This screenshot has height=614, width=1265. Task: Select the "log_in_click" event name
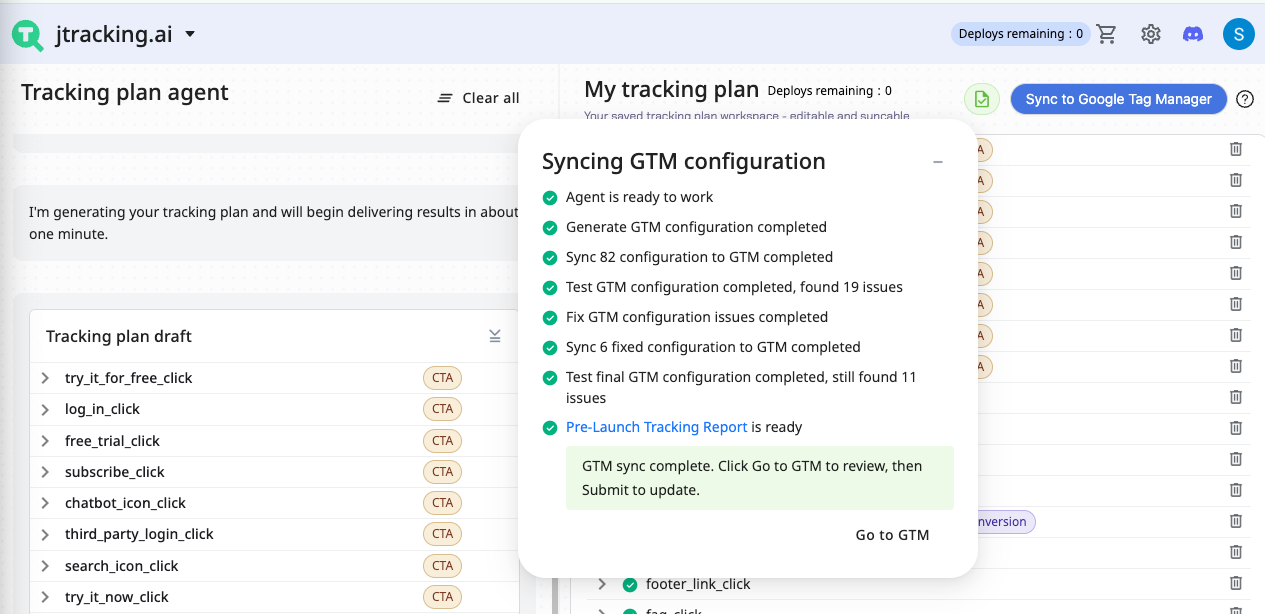point(103,409)
